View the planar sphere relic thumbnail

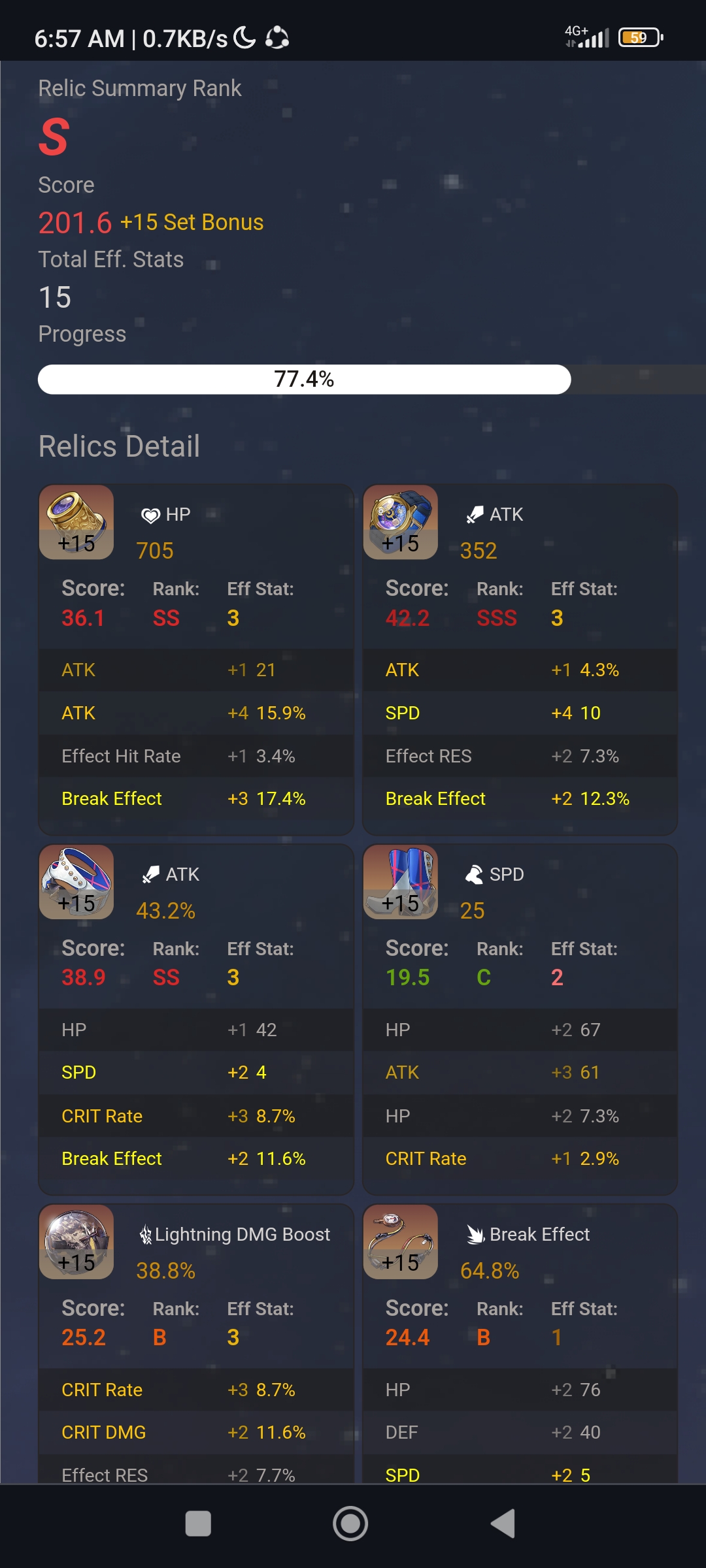point(76,1241)
